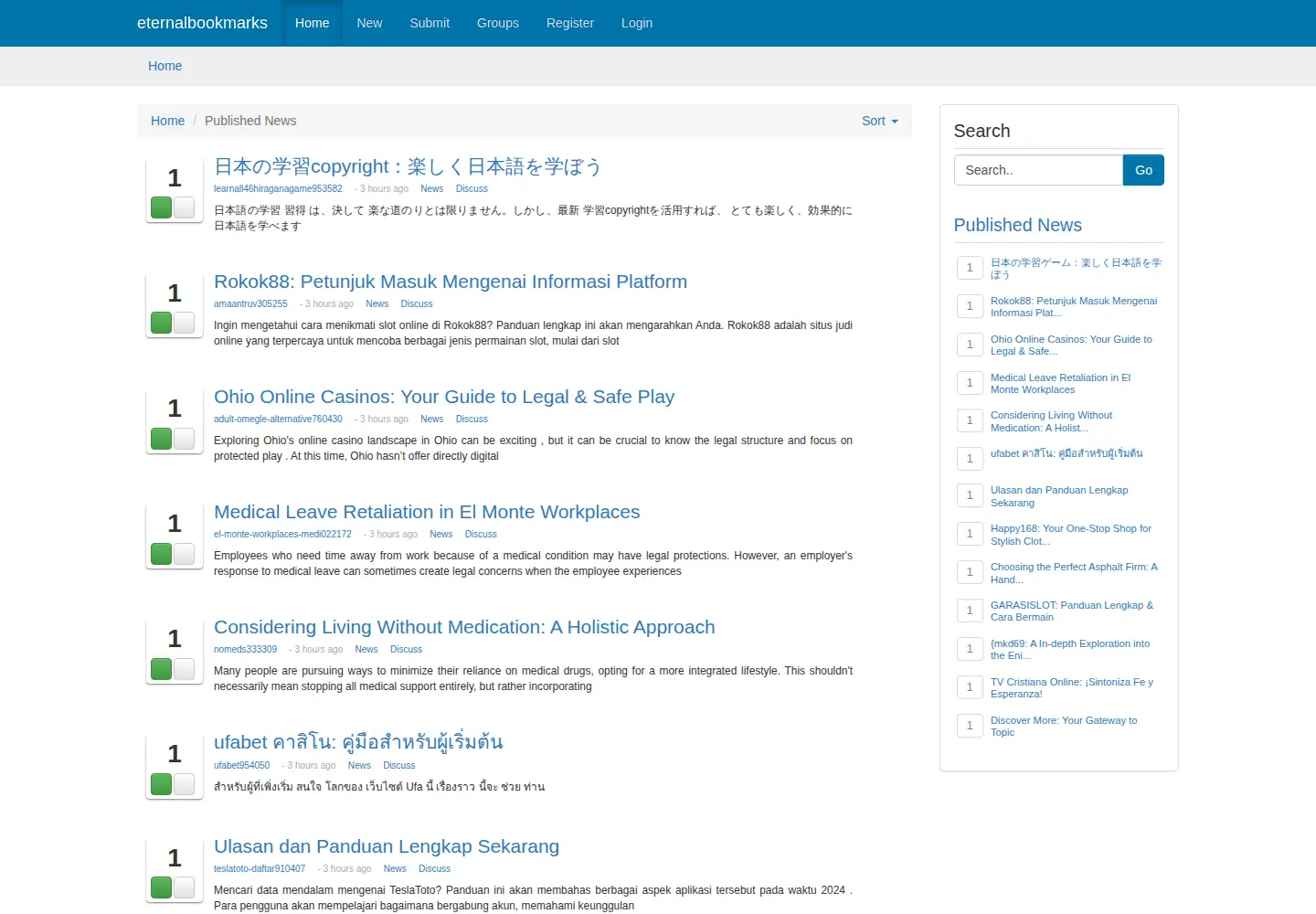Open the Groups navigation item
The height and width of the screenshot is (914, 1316).
(498, 23)
